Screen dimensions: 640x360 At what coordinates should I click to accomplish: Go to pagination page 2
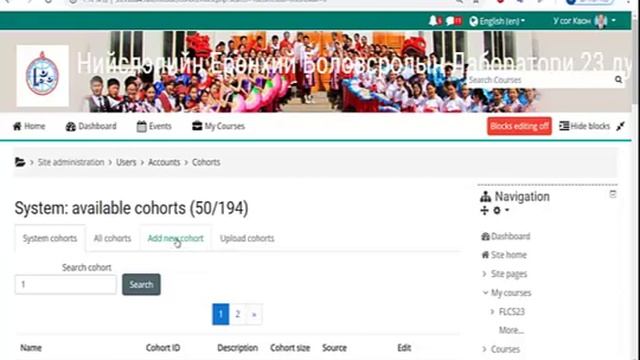click(x=238, y=314)
